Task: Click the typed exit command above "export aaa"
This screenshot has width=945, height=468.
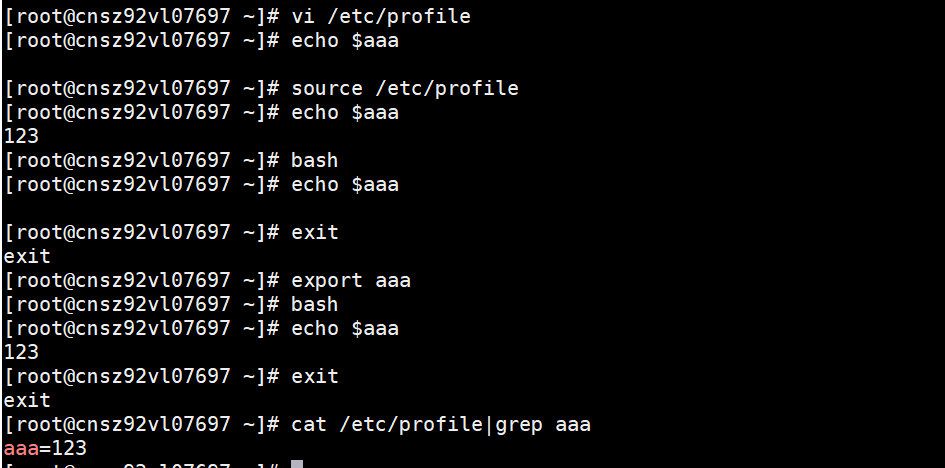Action: pos(314,232)
